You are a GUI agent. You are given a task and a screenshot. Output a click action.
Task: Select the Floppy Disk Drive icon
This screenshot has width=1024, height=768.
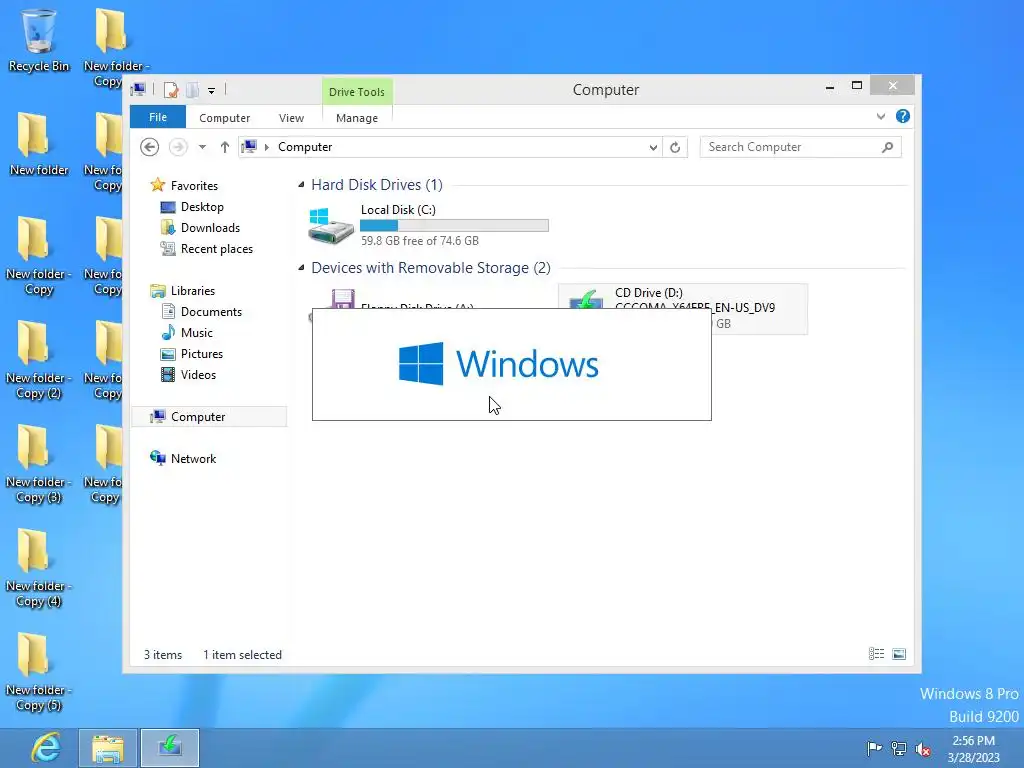point(343,298)
